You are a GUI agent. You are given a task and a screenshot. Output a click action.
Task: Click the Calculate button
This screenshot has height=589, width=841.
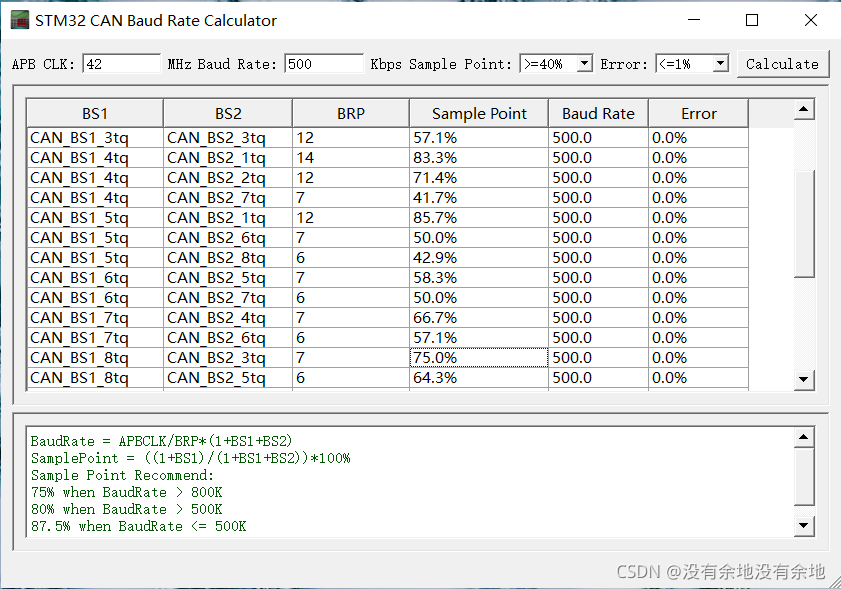782,64
